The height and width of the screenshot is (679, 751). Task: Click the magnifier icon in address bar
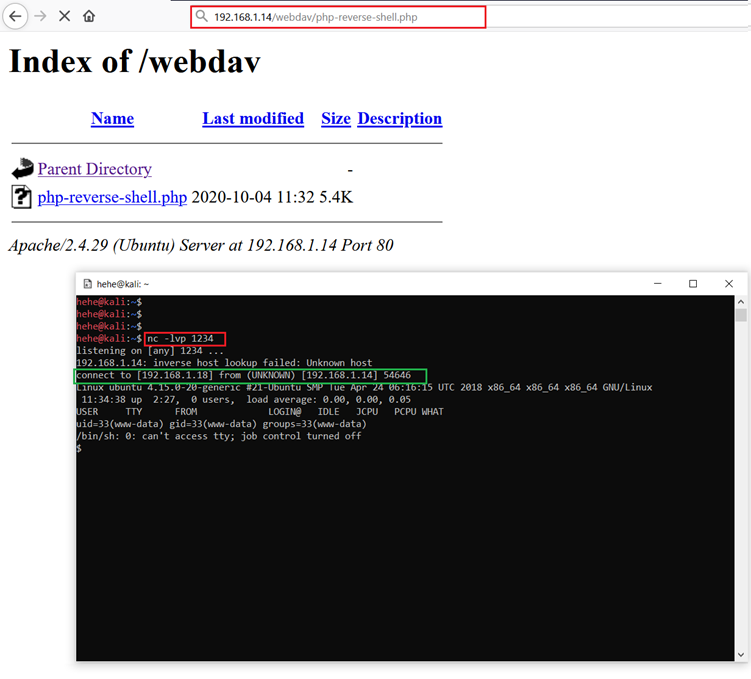[202, 17]
